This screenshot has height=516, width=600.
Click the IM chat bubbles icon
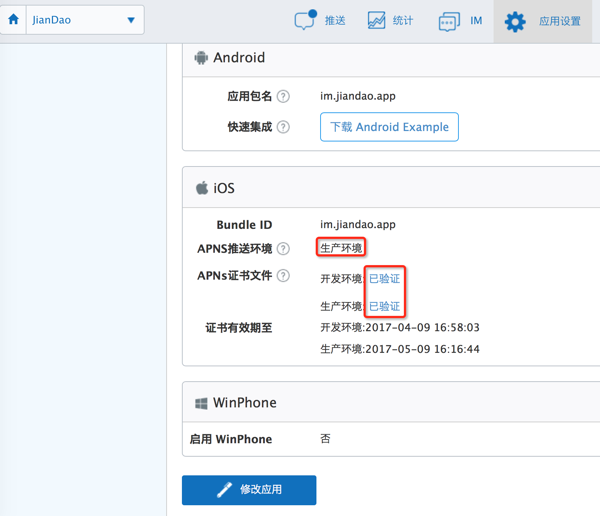[x=449, y=21]
